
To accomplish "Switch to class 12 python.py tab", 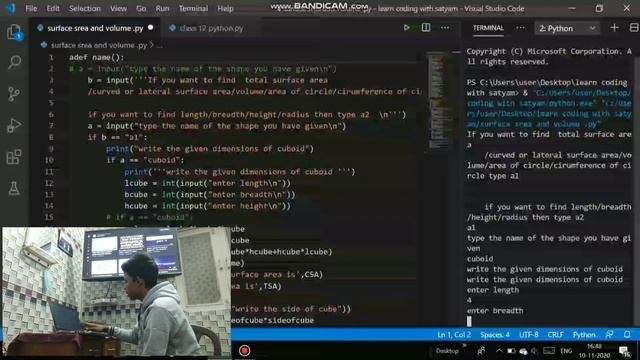I will pos(211,28).
